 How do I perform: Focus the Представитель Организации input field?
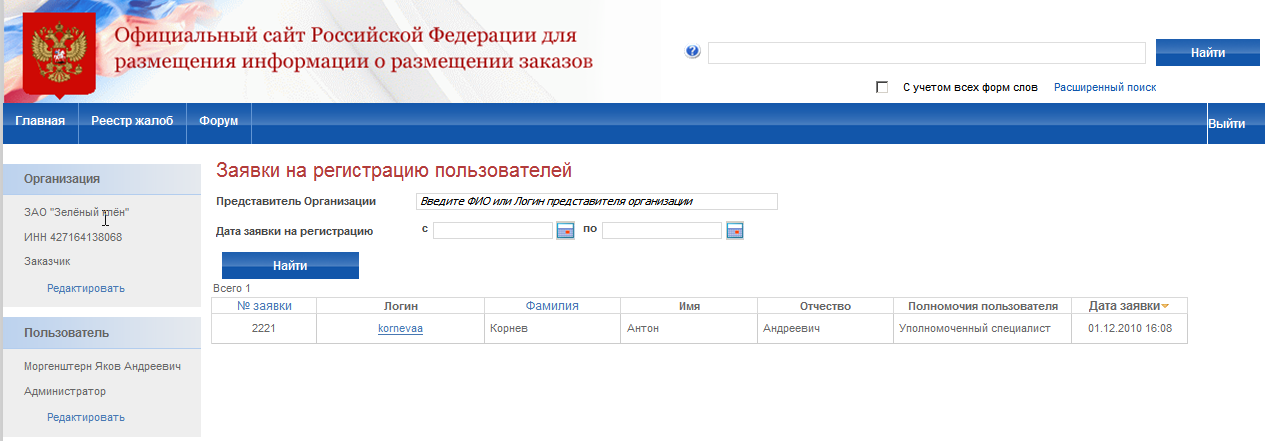point(597,201)
